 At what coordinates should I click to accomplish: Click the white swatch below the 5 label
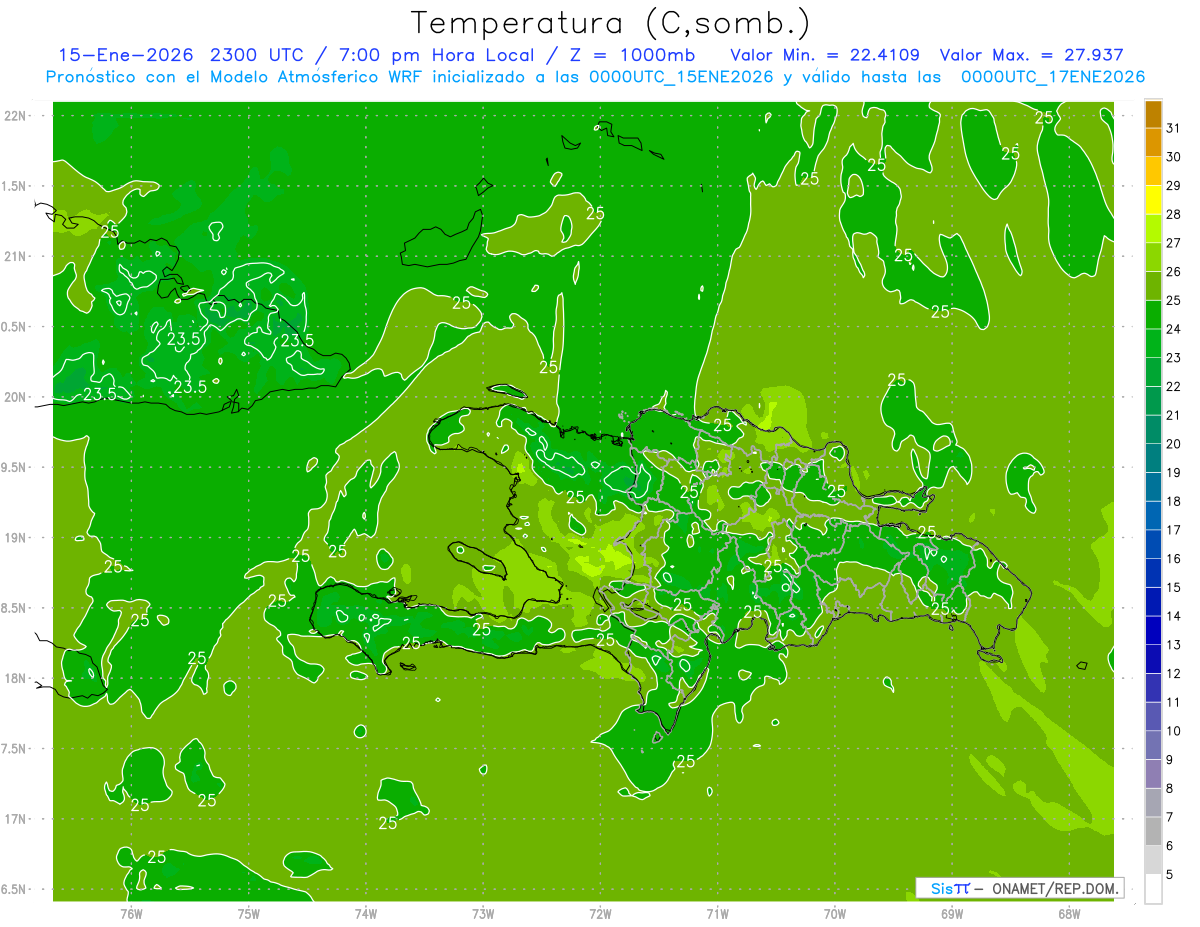coord(1153,889)
